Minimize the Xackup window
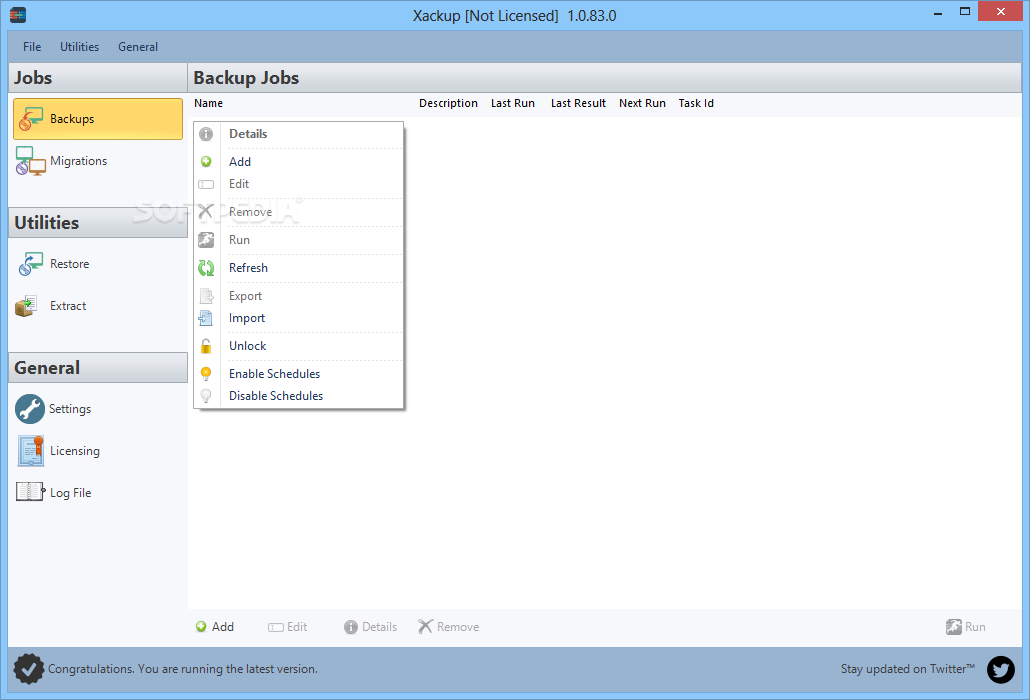The image size is (1030, 700). click(x=938, y=12)
